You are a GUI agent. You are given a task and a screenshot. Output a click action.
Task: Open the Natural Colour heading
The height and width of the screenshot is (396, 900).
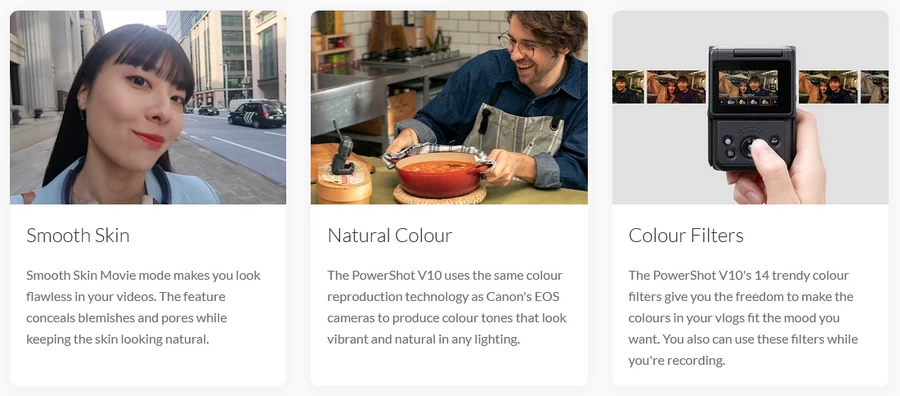pos(390,235)
